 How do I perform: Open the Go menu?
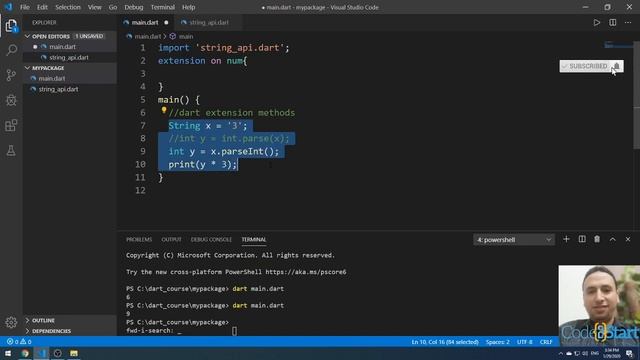coord(113,7)
